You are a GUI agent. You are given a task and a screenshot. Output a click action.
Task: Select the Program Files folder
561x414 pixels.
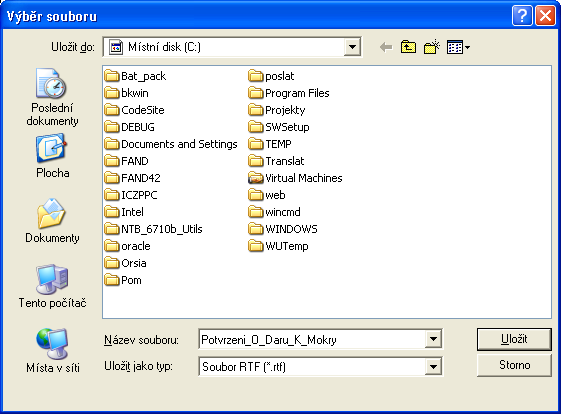point(289,93)
